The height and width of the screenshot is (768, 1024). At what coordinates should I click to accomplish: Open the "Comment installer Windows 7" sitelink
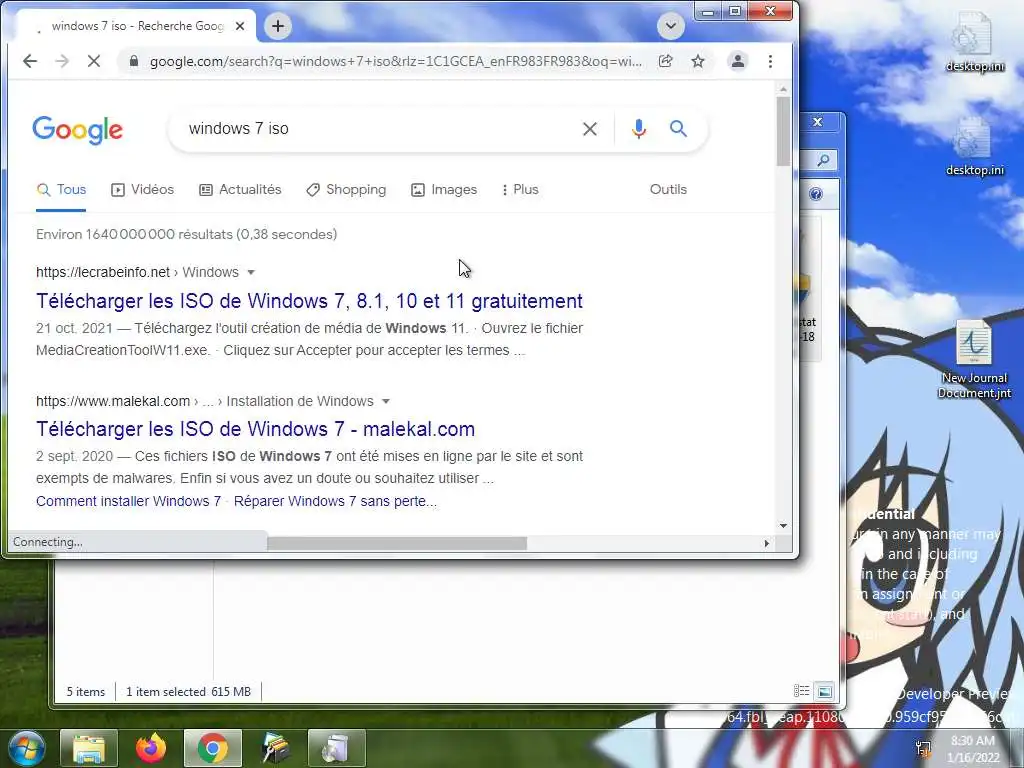(x=128, y=502)
